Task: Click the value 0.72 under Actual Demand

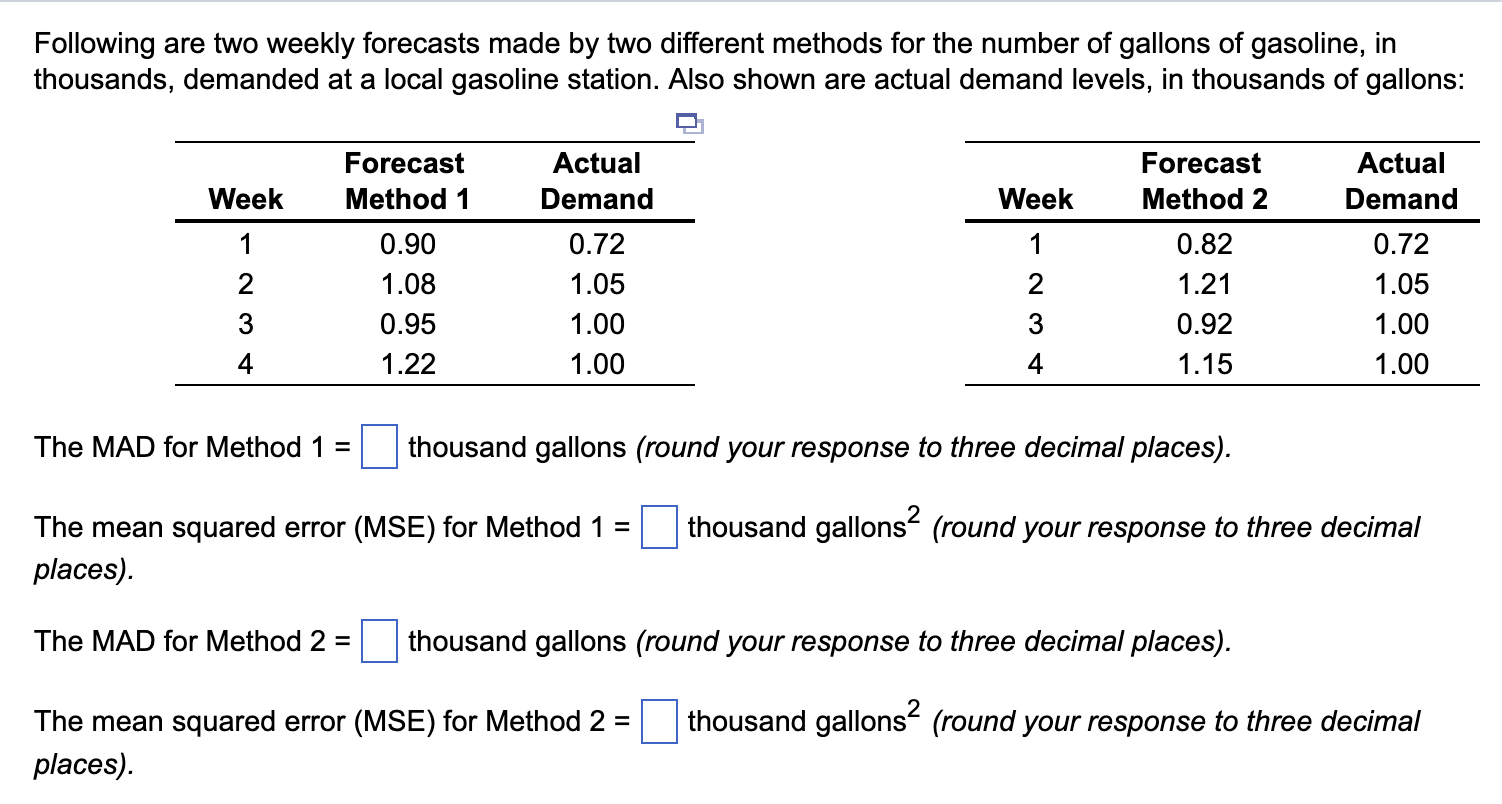Action: pos(597,244)
